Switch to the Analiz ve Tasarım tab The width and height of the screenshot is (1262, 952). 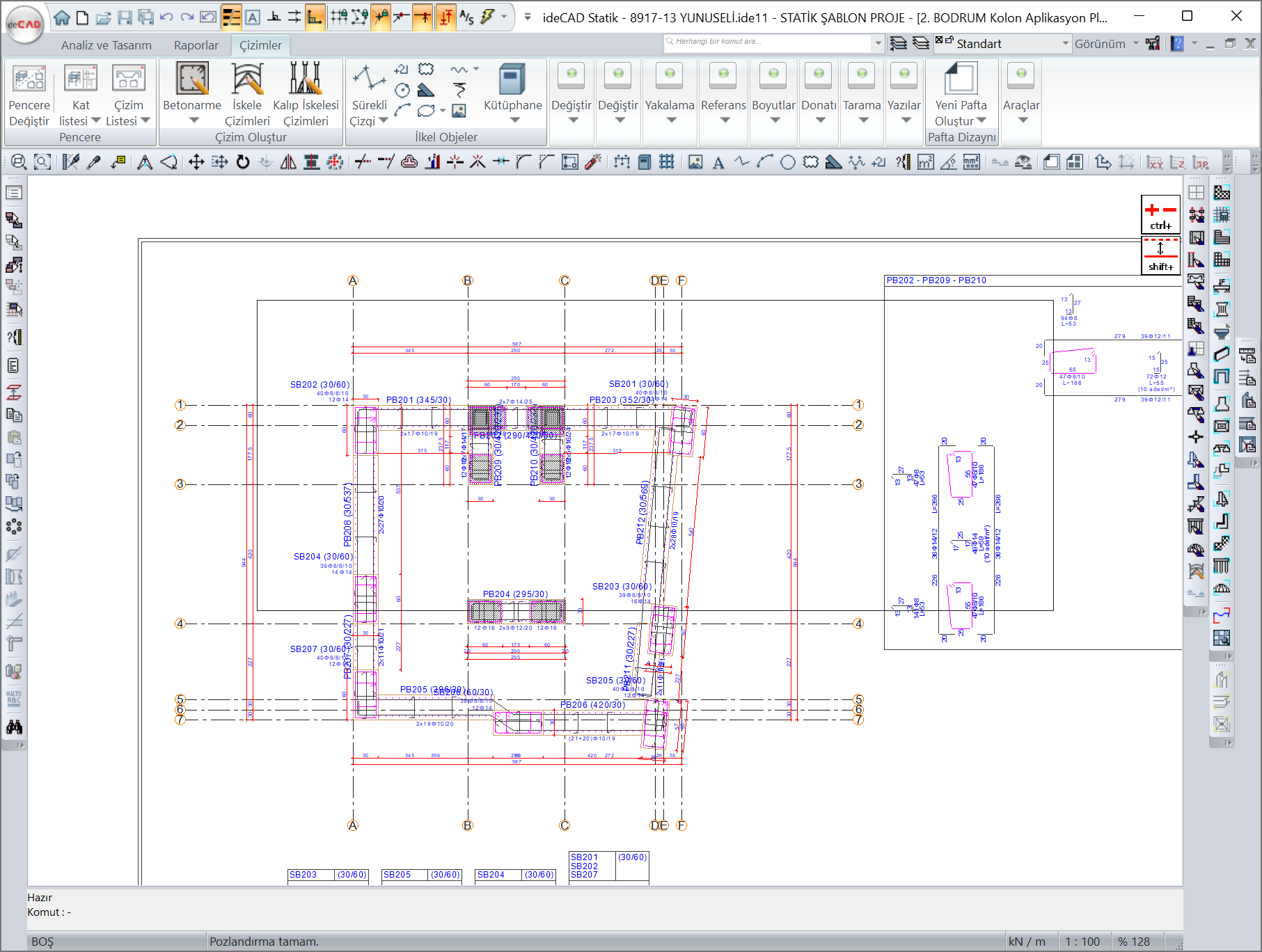coord(107,45)
